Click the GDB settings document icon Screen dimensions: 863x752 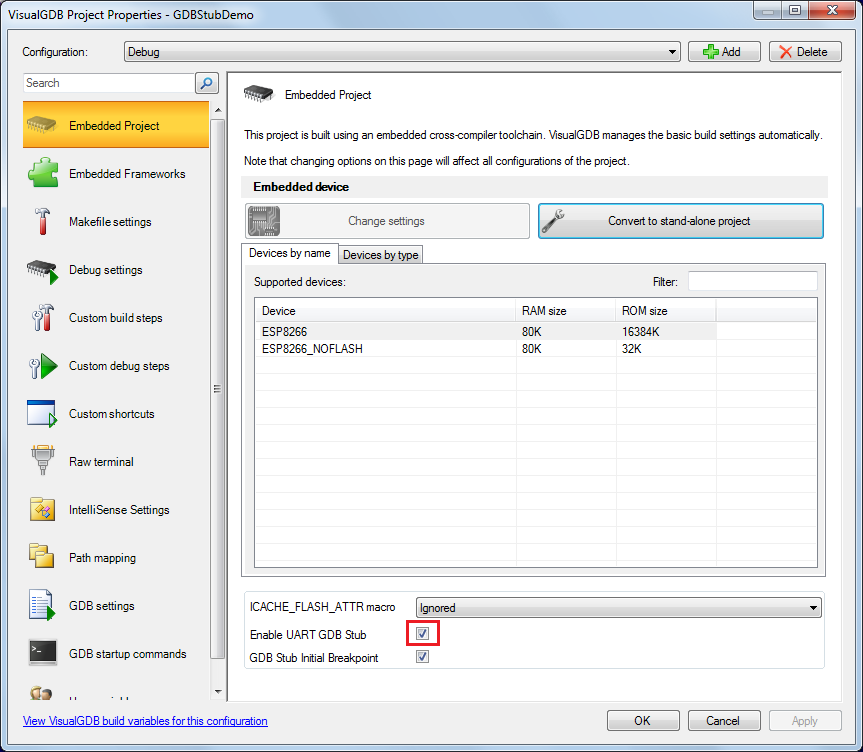pos(42,605)
